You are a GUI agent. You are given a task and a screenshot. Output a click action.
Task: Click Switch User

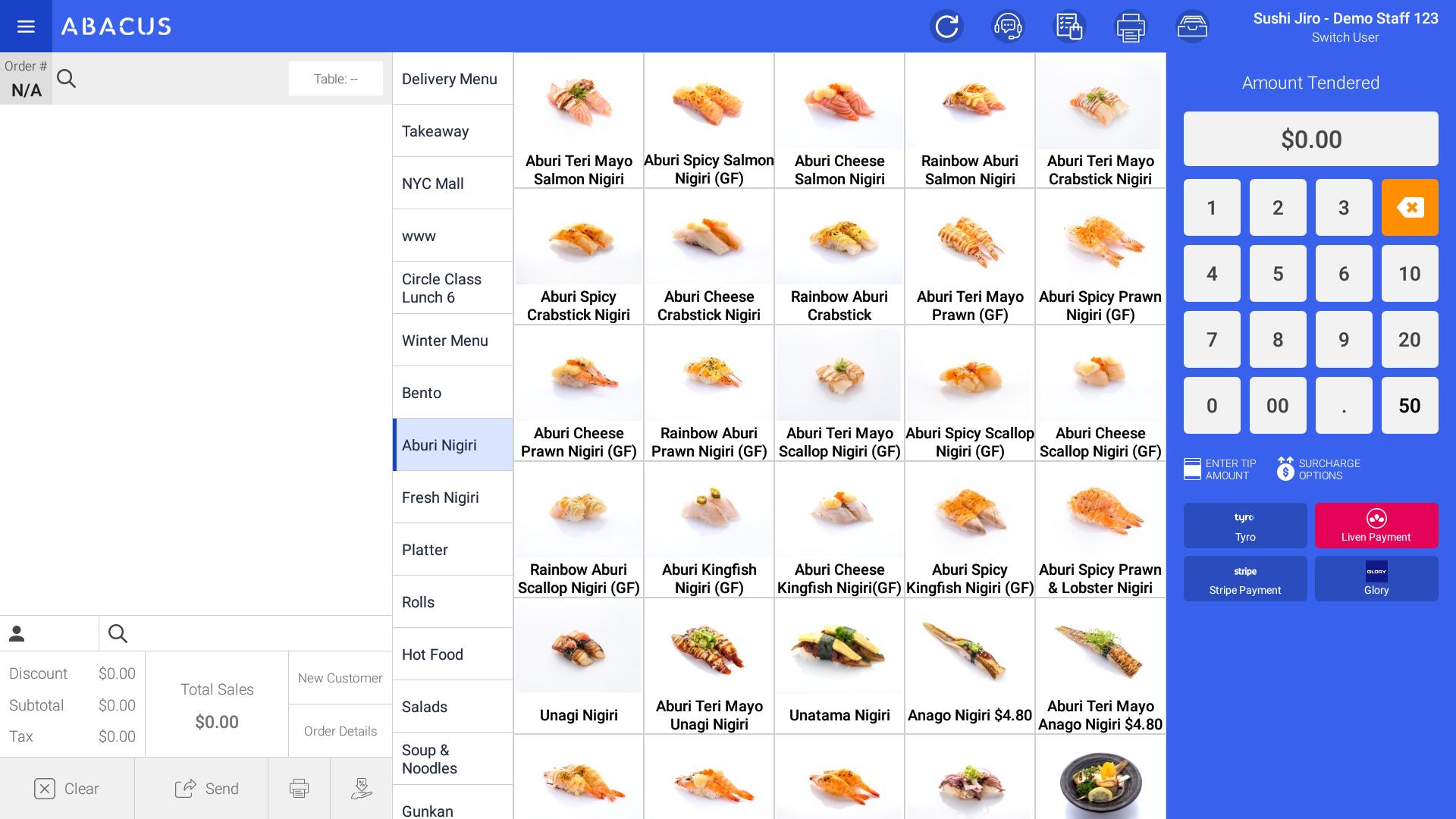[1345, 37]
